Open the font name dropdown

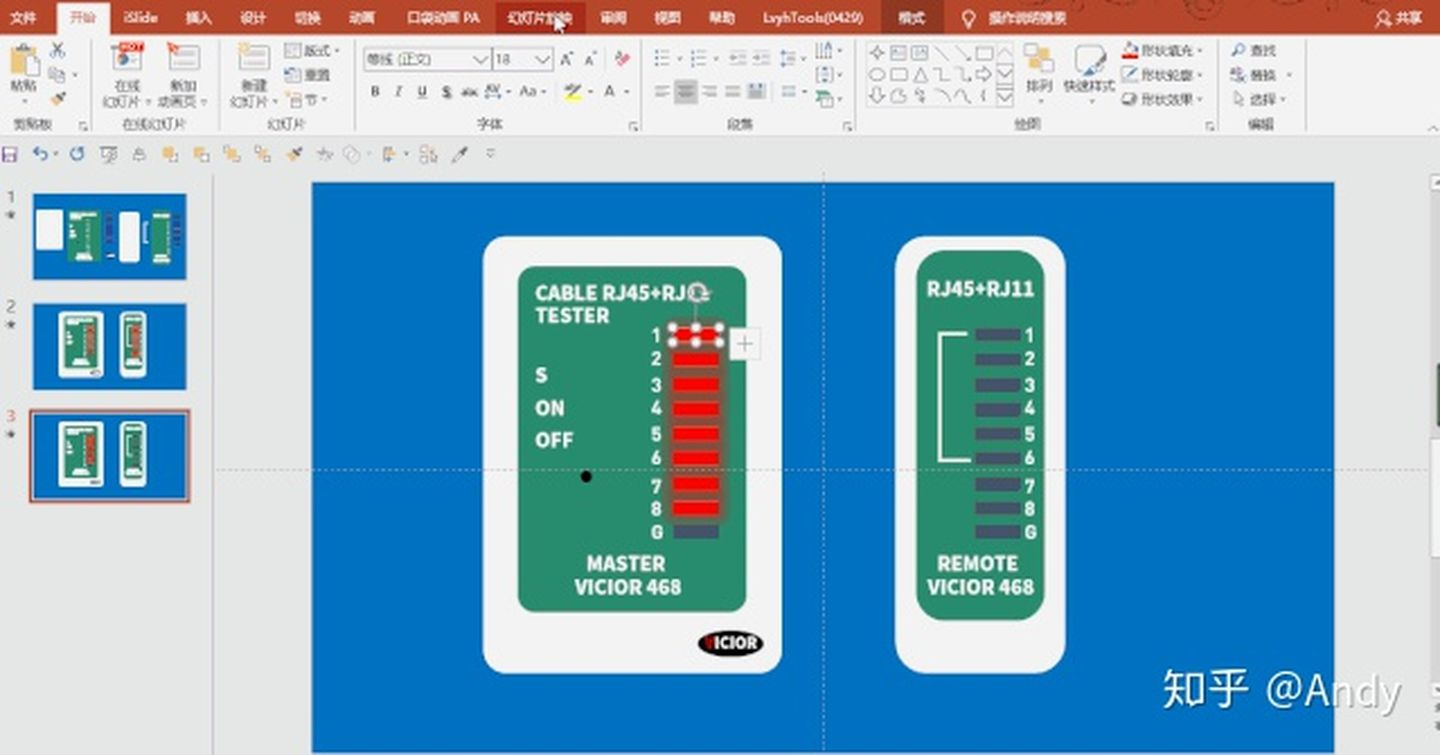[481, 60]
